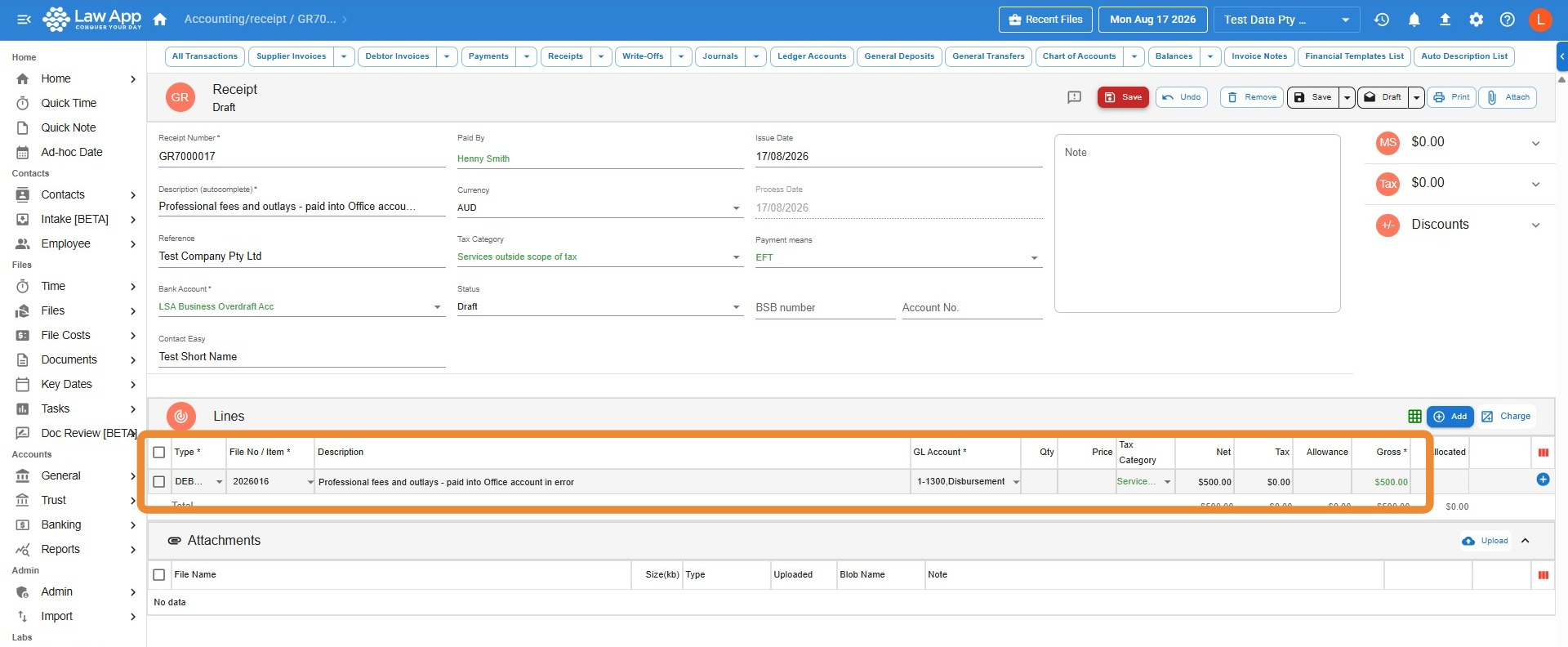Open the help question mark icon
Image resolution: width=1568 pixels, height=647 pixels.
pos(1508,20)
